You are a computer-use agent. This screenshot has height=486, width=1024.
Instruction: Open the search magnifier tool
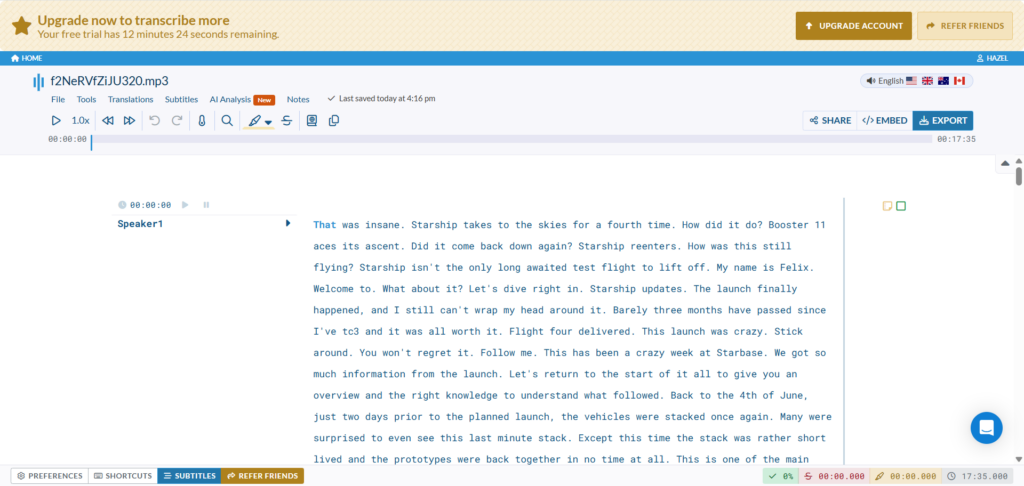point(227,121)
